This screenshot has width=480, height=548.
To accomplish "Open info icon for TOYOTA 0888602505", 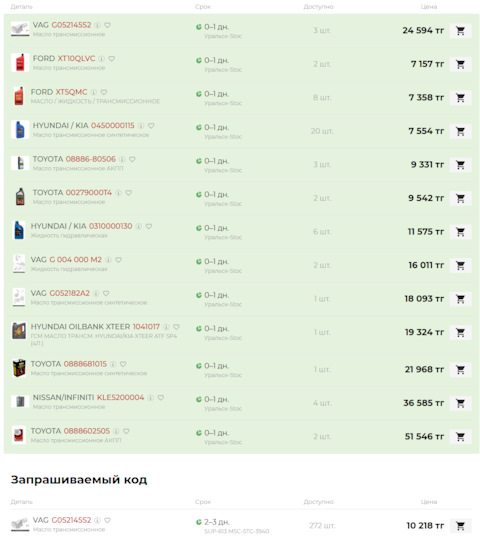I will pos(116,431).
